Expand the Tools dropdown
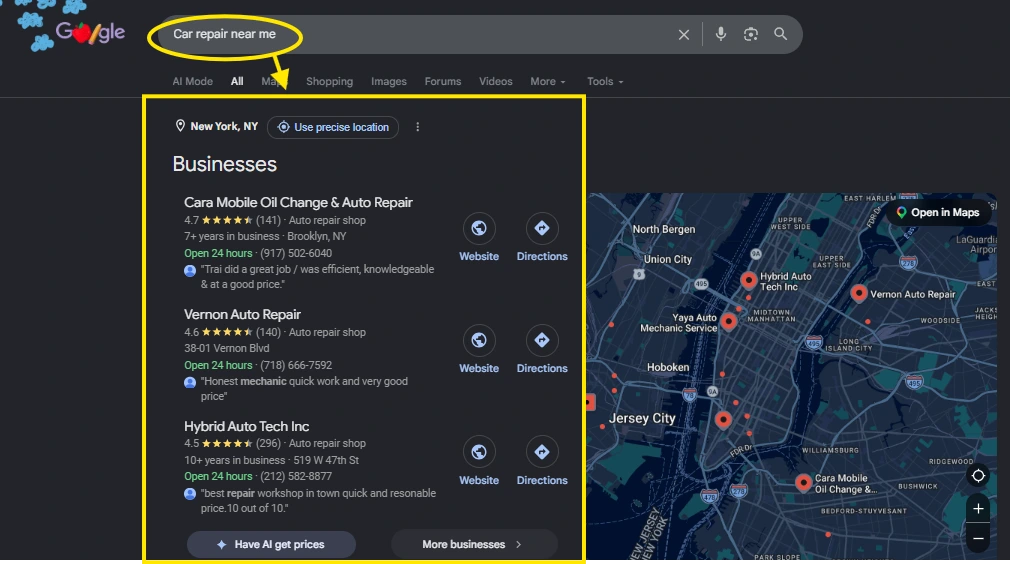 tap(605, 81)
